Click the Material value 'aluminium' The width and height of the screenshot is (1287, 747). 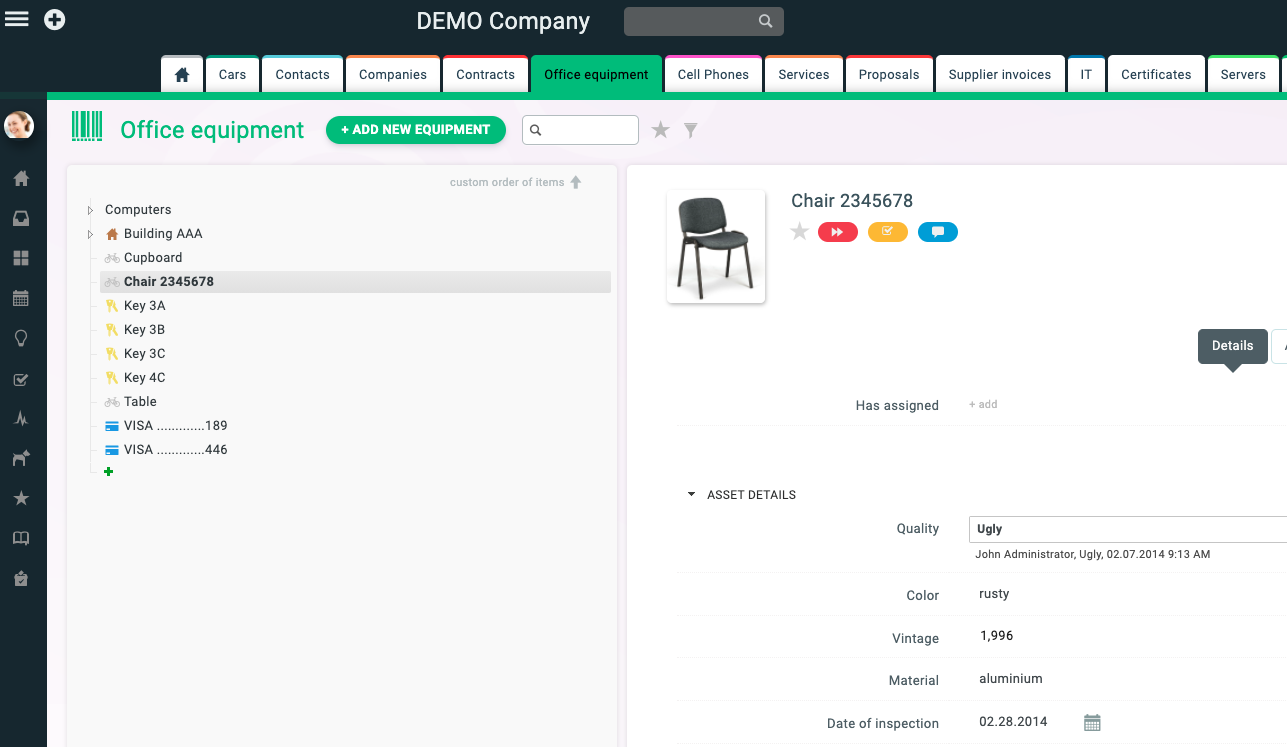coord(1011,679)
